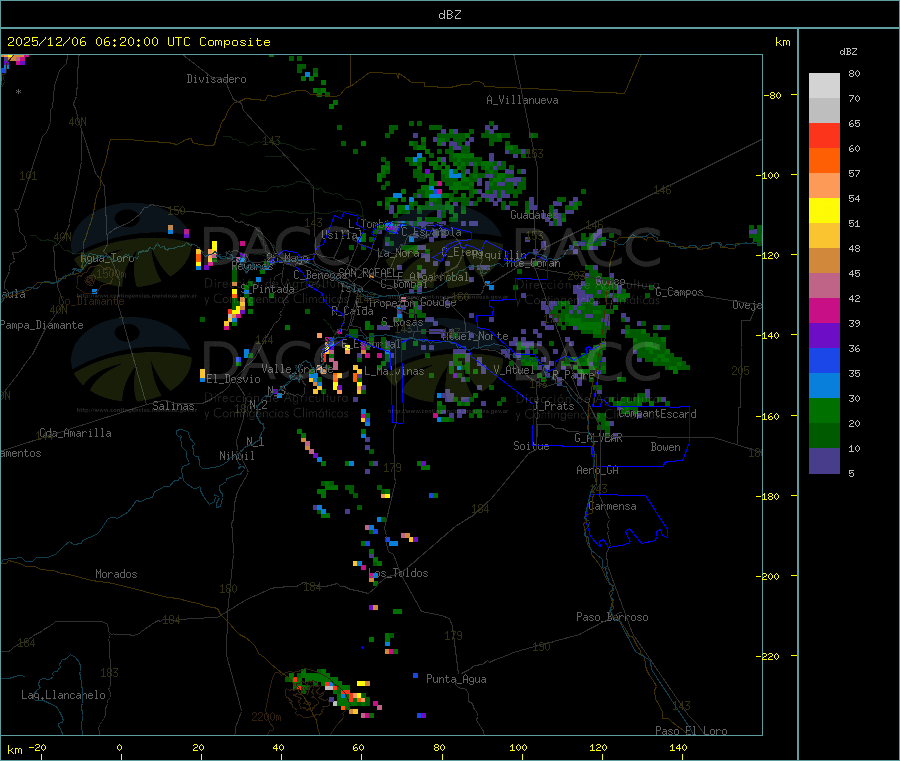The width and height of the screenshot is (900, 761).
Task: Click the Soitue map label
Action: [x=531, y=446]
